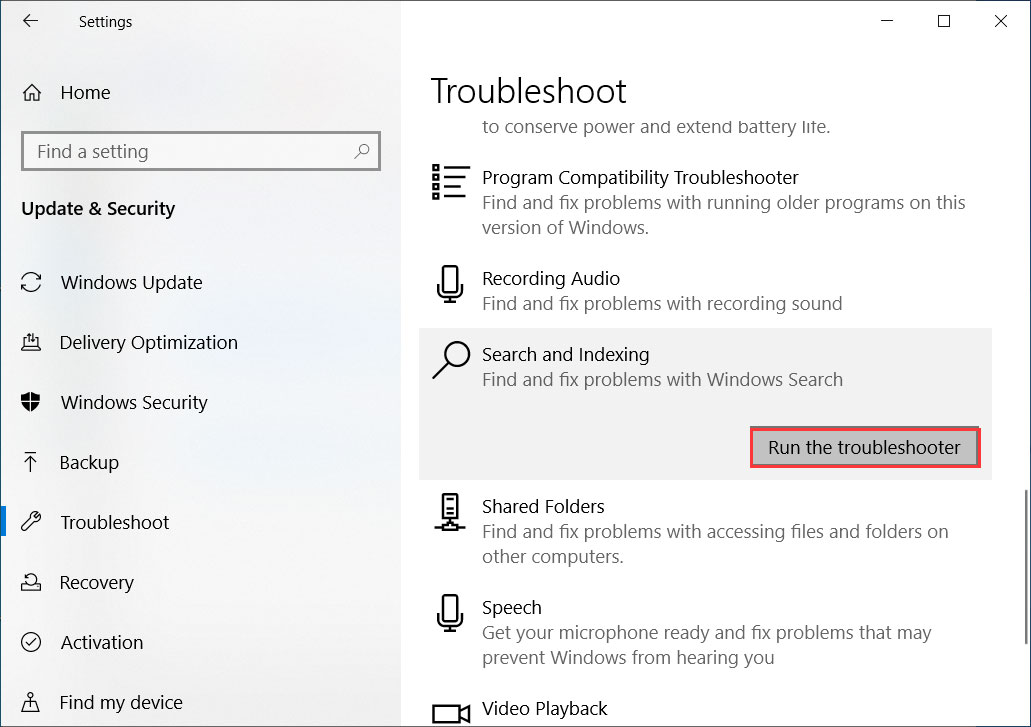Click the Windows Security shield icon
The height and width of the screenshot is (727, 1031).
32,403
